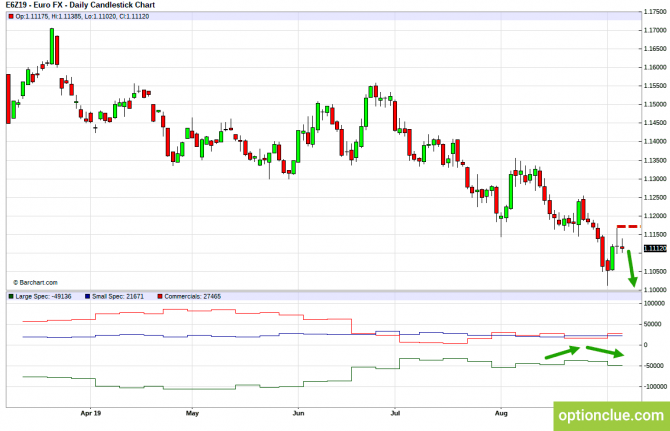
Task: Click the red square beside the OHLC readout
Action: coord(11,17)
